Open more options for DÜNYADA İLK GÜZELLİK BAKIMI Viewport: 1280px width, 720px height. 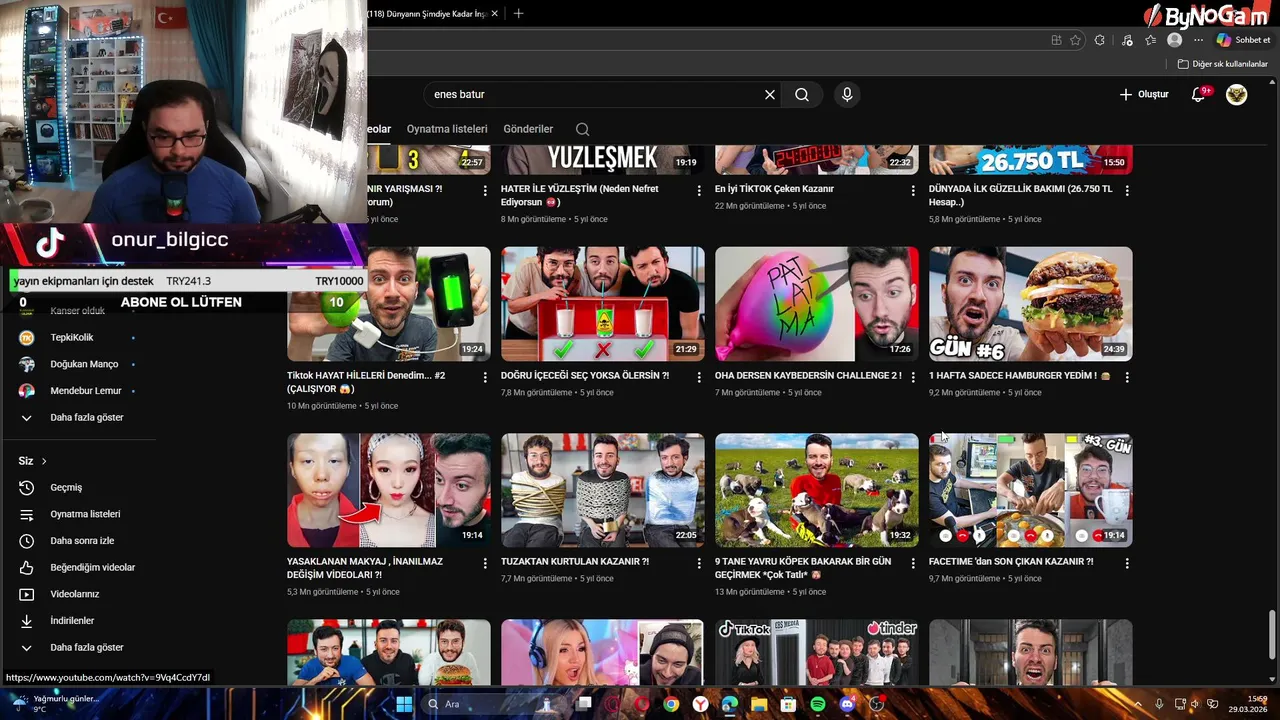(x=1127, y=190)
